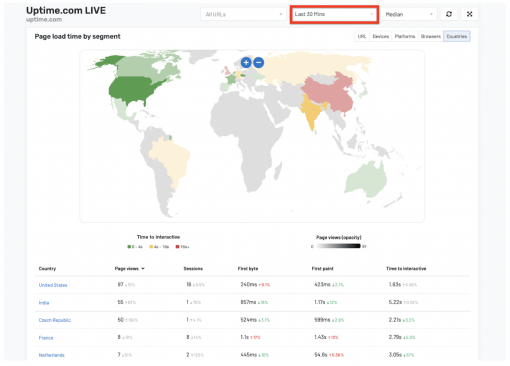Click the 1.43s first paint value for France
Image resolution: width=510 pixels, height=366 pixels.
pos(320,337)
